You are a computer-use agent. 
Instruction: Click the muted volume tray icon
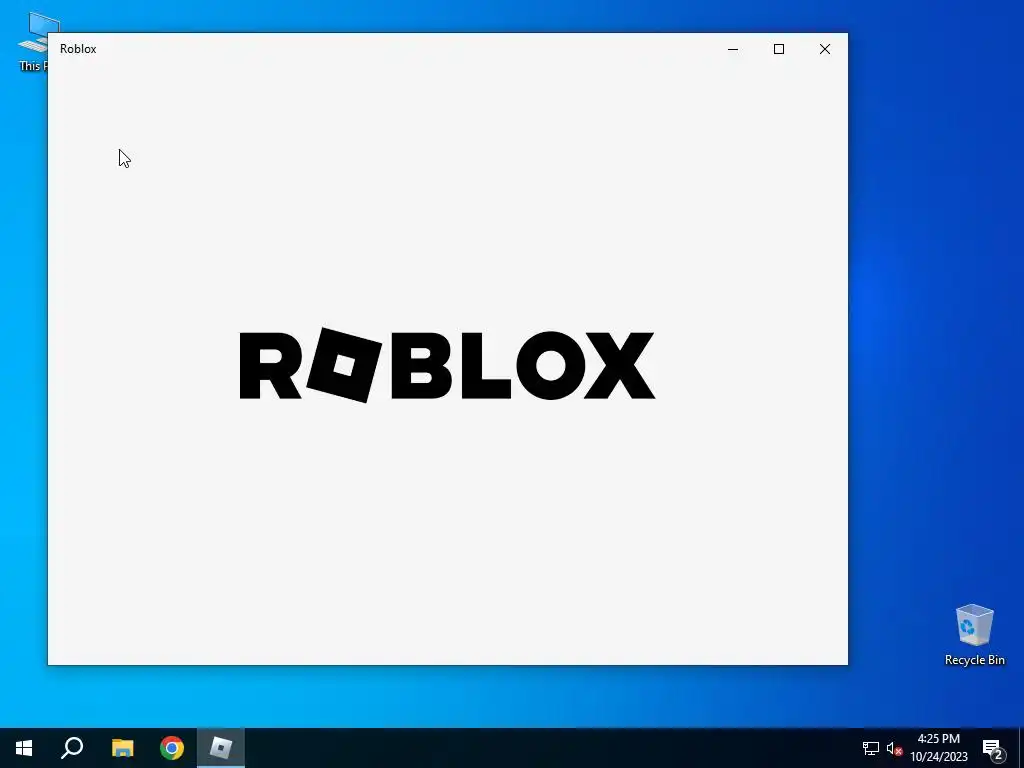894,748
